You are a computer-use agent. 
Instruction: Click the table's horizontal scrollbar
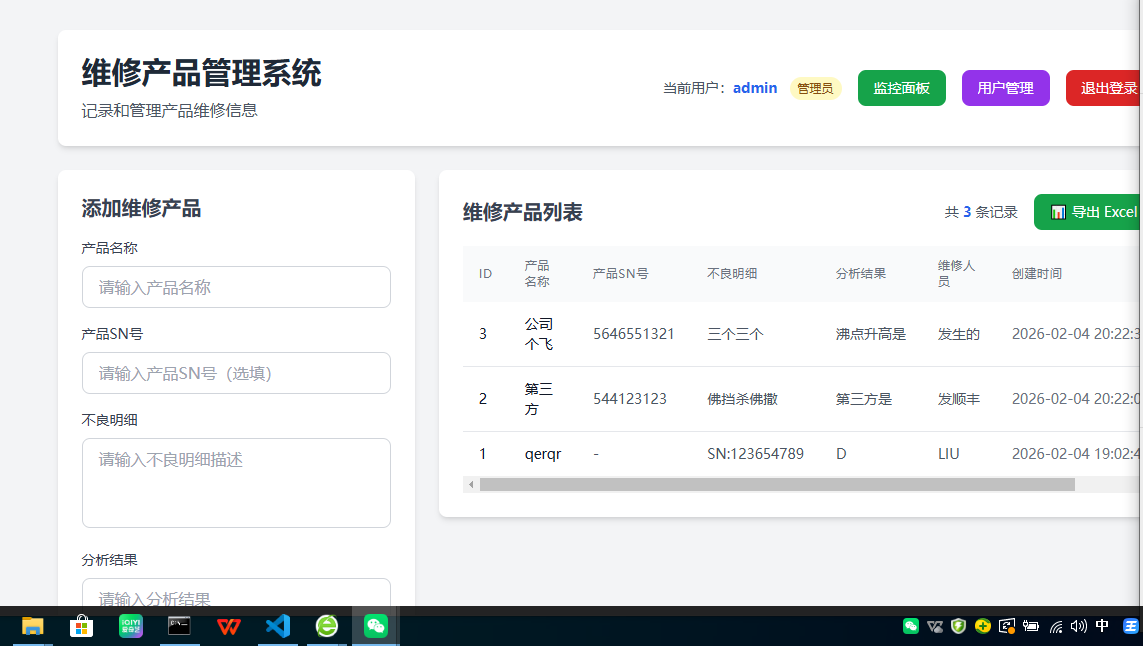[x=779, y=484]
